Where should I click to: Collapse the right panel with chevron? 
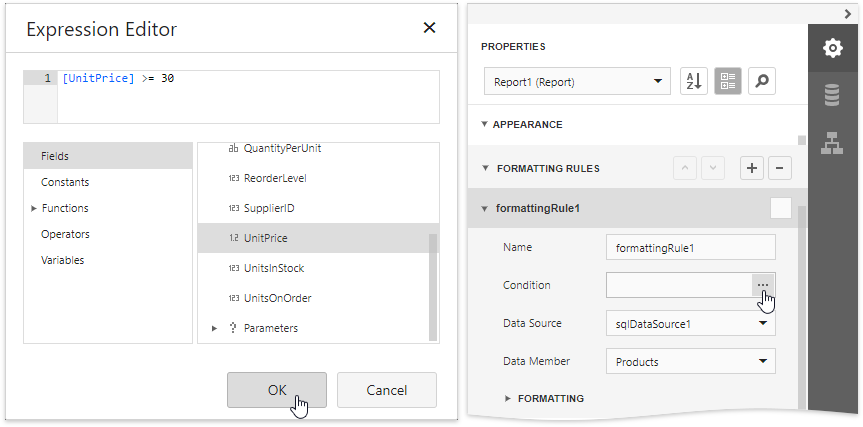[848, 13]
